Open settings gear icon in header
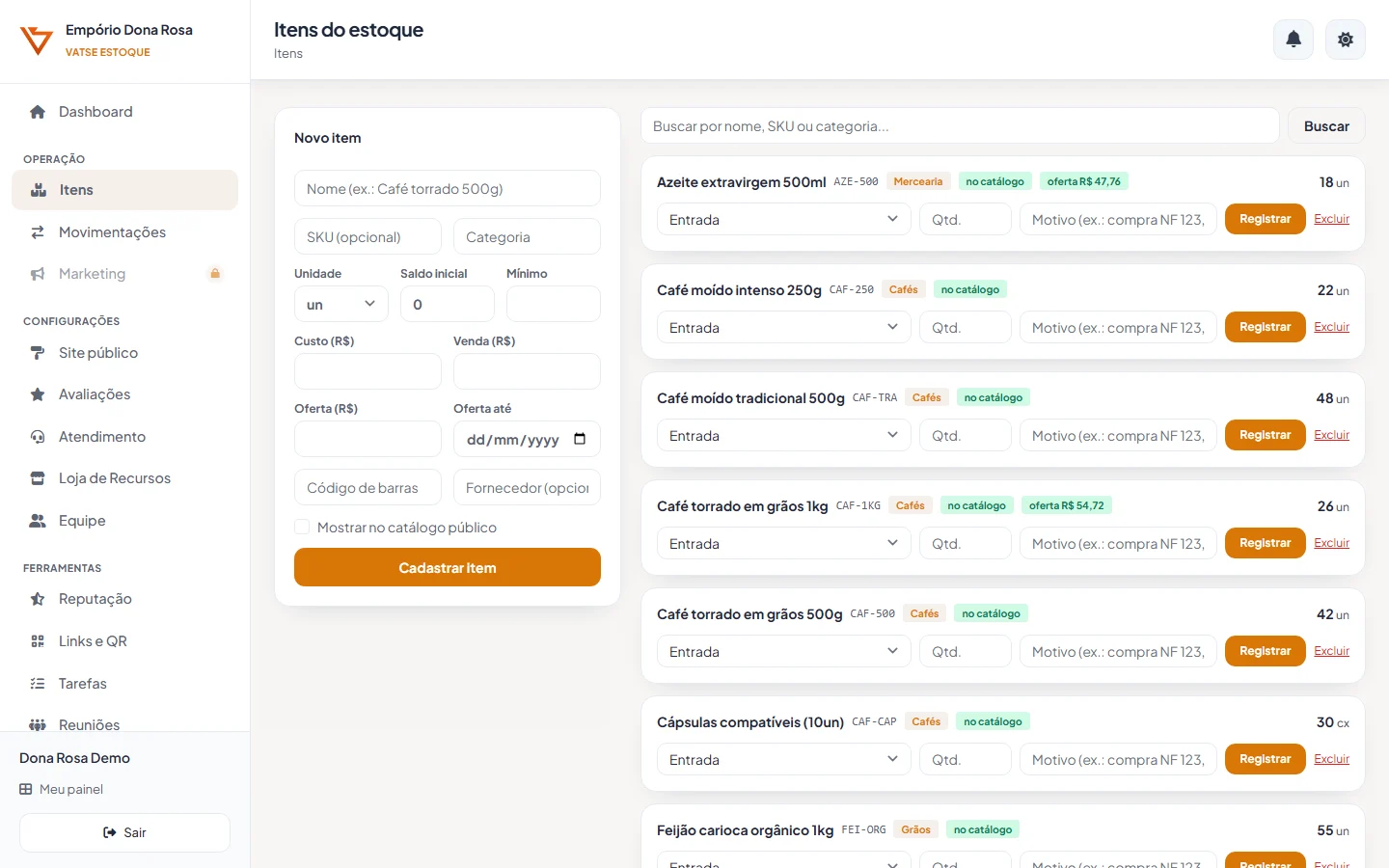 (1346, 40)
